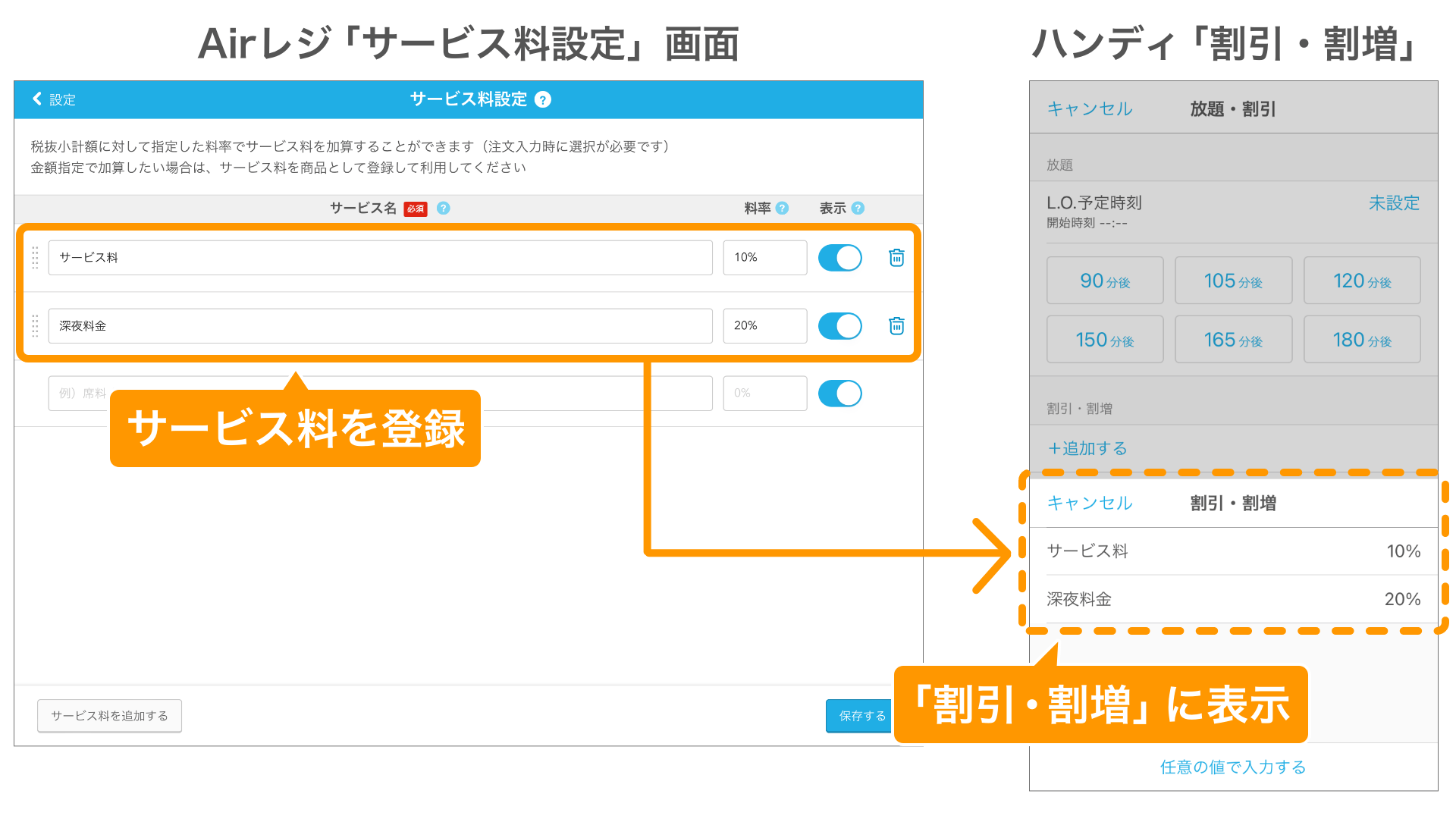
Task: Open help icon next to 料率 header
Action: (x=783, y=208)
